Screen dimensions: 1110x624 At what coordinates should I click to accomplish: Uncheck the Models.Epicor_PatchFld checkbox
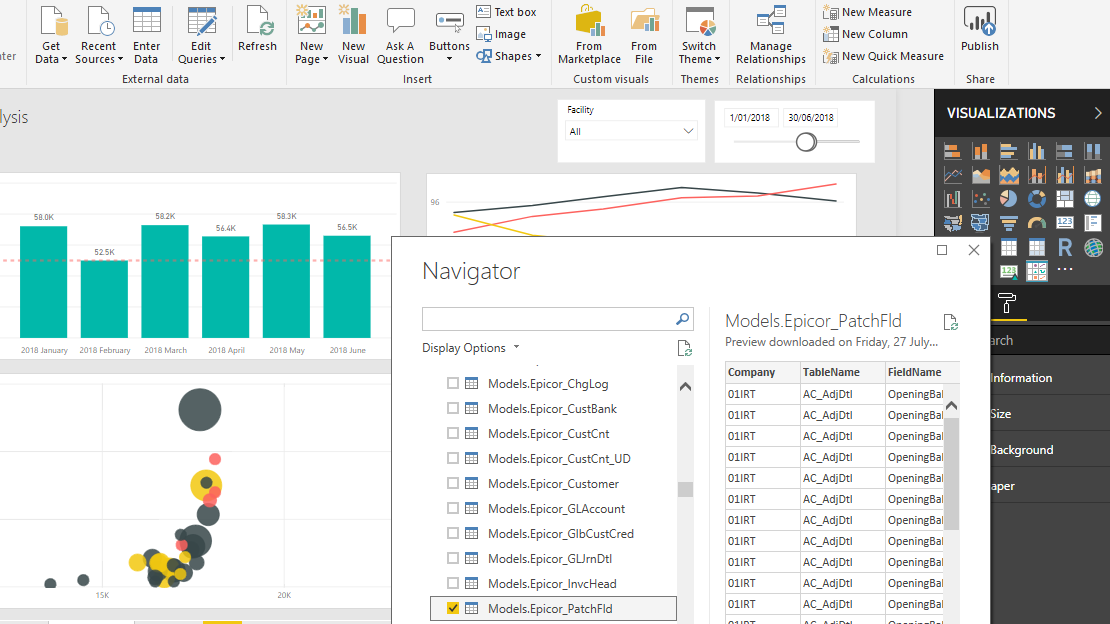click(x=453, y=608)
